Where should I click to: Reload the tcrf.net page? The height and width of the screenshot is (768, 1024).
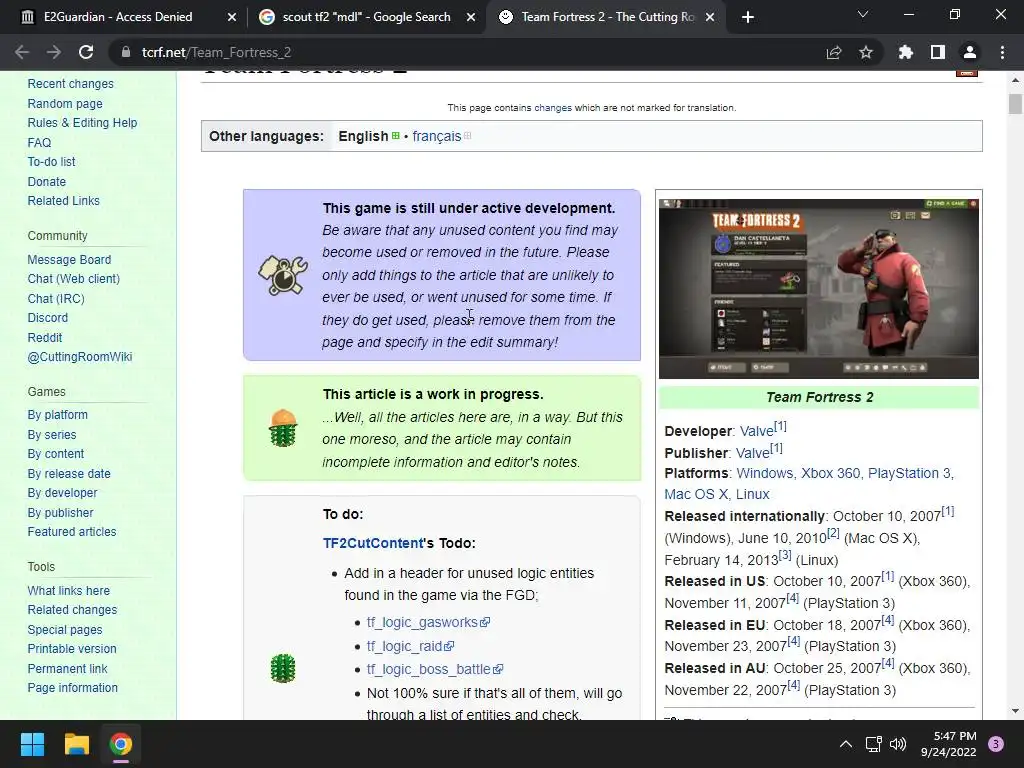(x=86, y=52)
